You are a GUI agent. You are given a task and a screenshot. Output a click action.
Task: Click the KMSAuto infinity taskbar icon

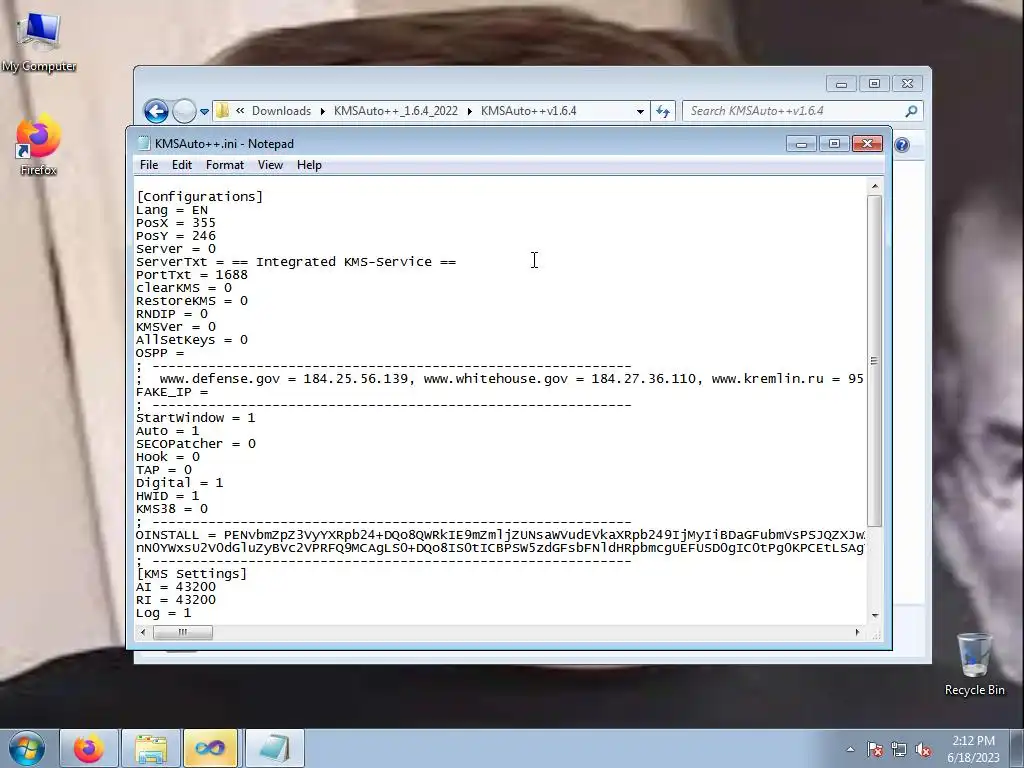pyautogui.click(x=210, y=748)
